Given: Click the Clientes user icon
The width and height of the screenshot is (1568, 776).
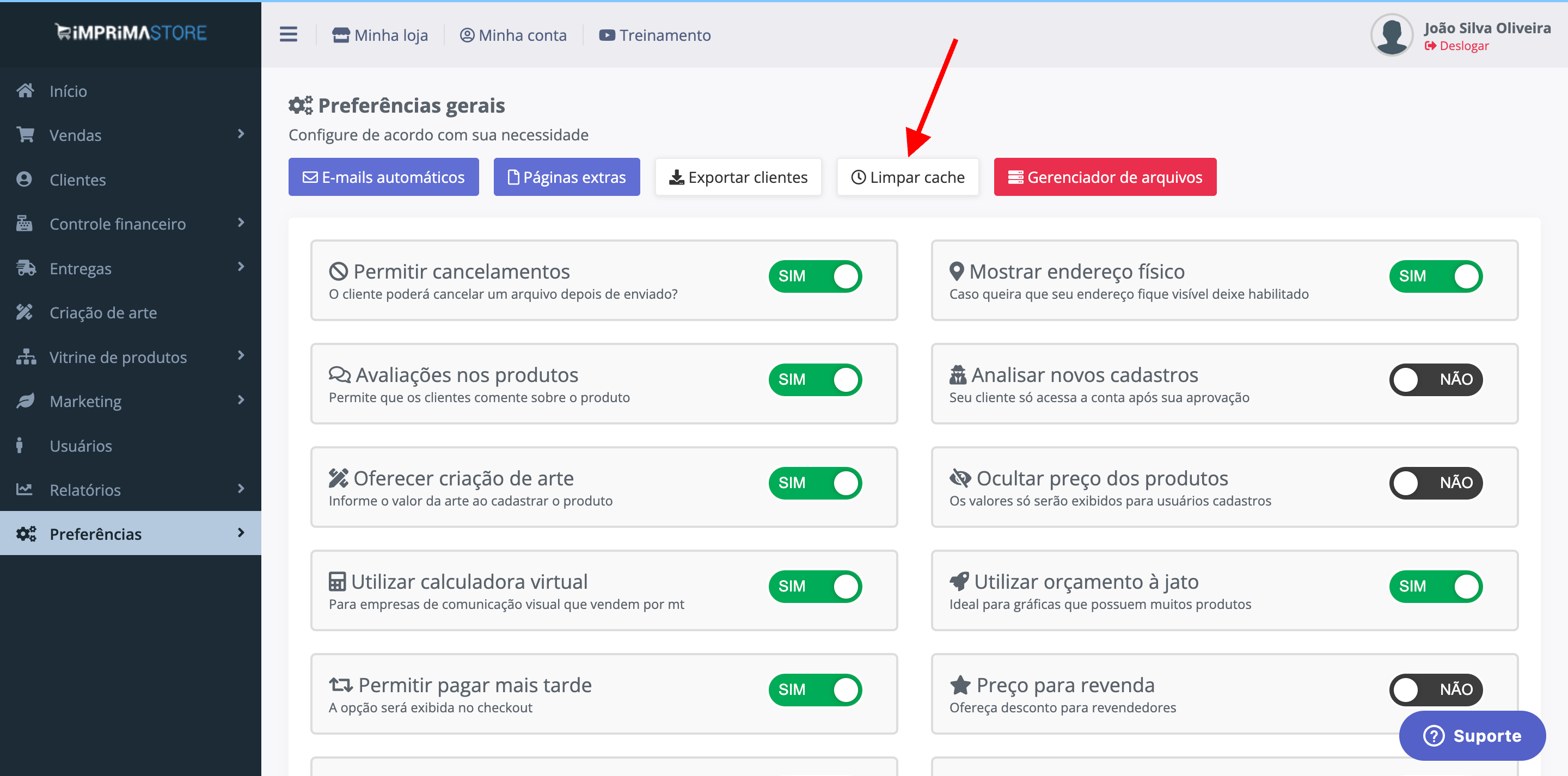Looking at the screenshot, I should 24,179.
